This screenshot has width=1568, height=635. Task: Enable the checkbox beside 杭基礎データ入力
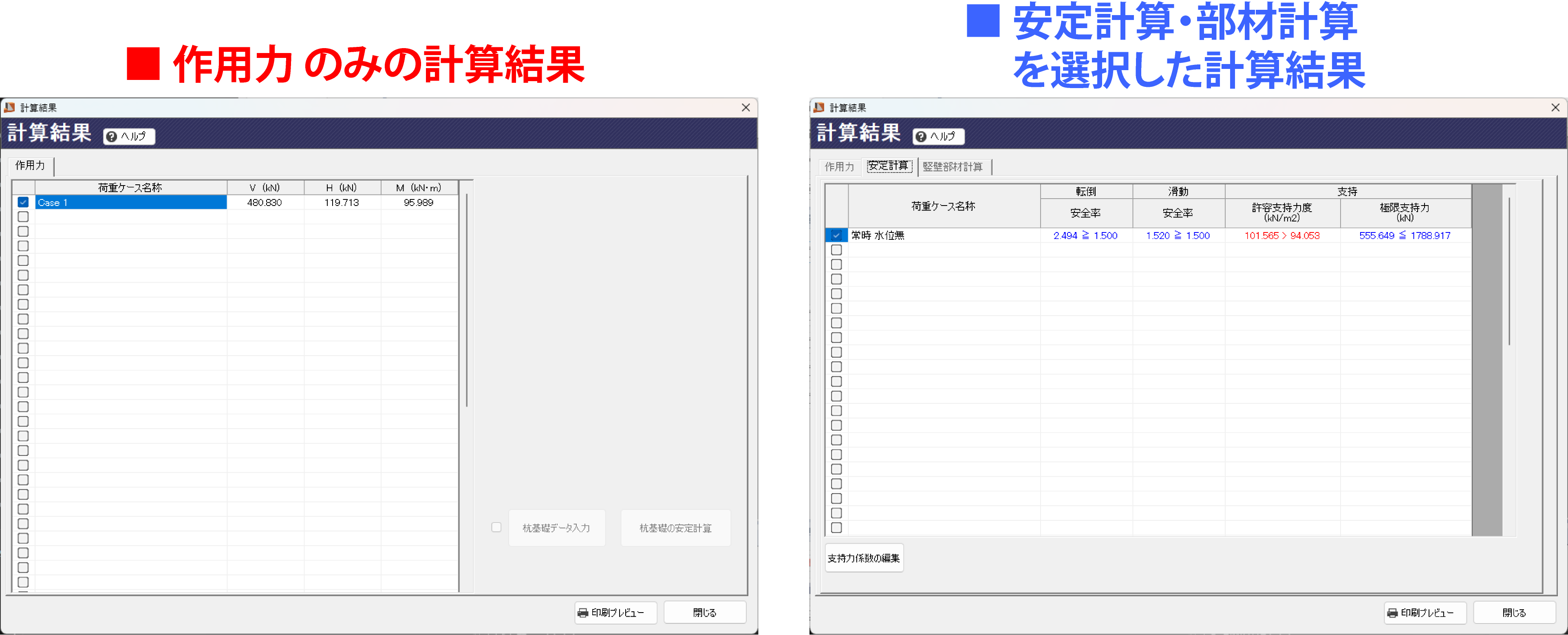click(x=497, y=527)
